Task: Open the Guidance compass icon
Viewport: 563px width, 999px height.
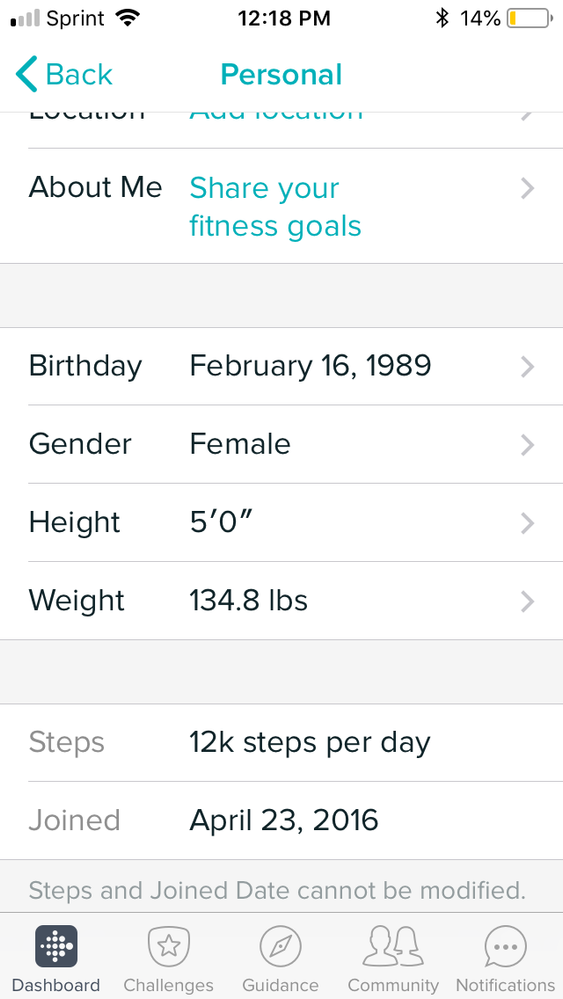Action: pyautogui.click(x=280, y=947)
